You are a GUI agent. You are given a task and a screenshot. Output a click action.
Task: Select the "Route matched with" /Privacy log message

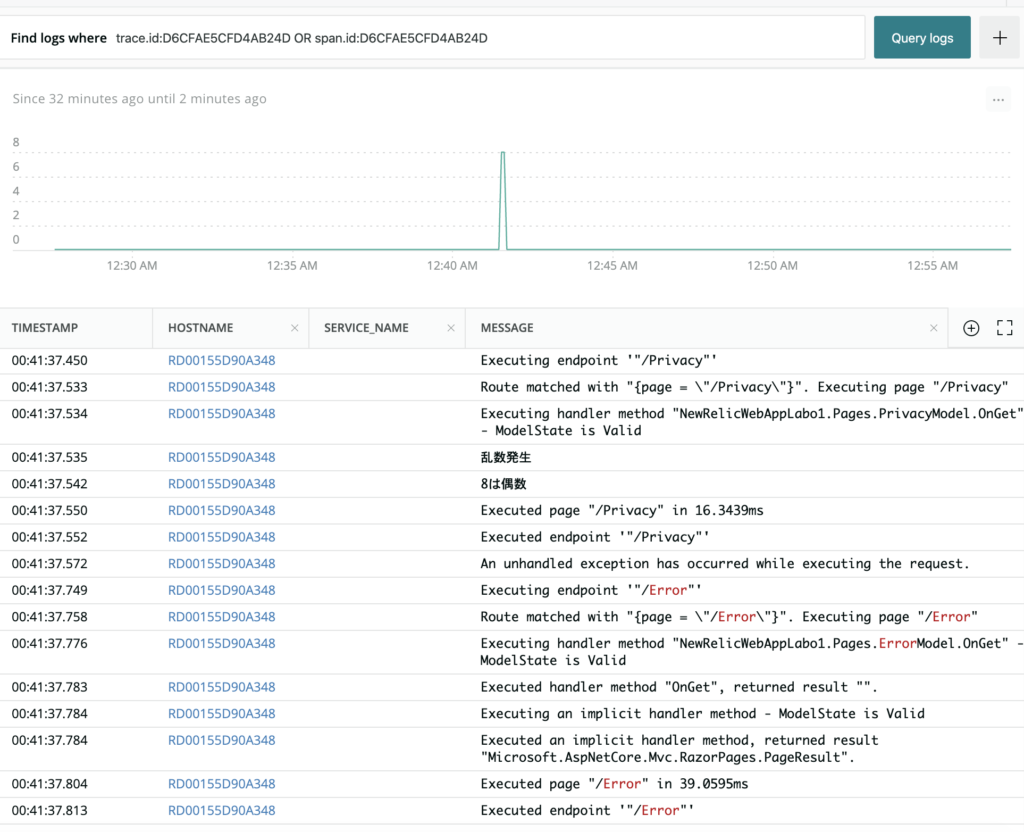[x=744, y=387]
